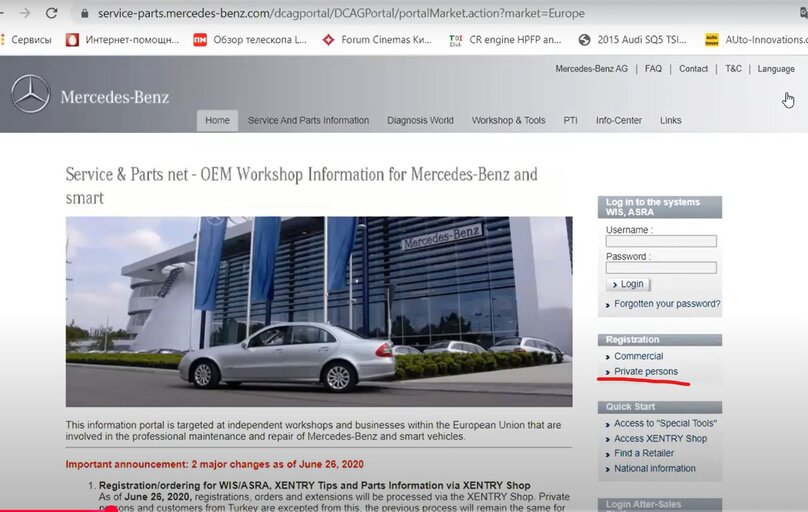This screenshot has width=808, height=512.
Task: Open the Diagnosis World menu
Action: click(420, 121)
